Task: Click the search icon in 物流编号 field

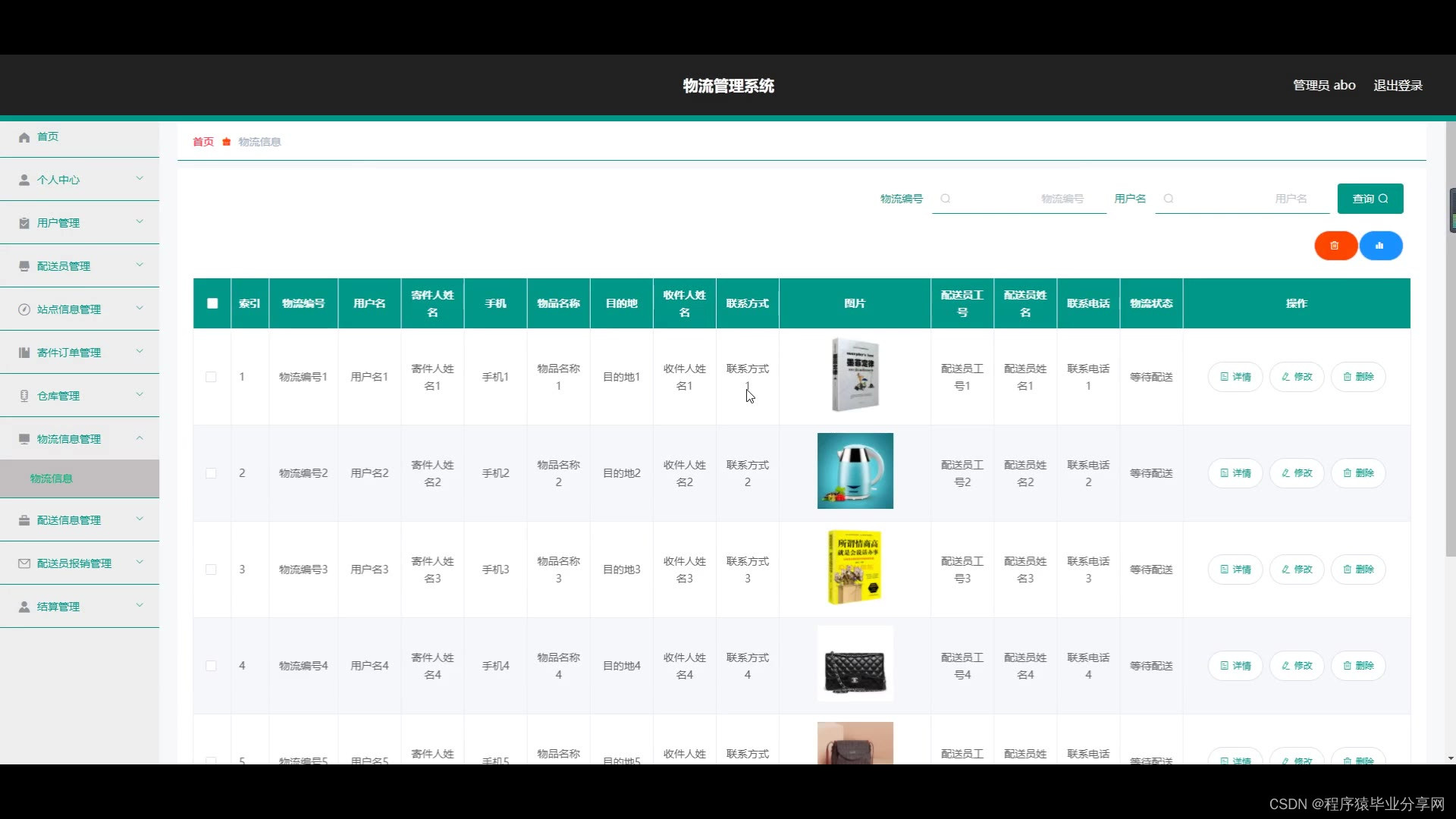Action: 945,199
